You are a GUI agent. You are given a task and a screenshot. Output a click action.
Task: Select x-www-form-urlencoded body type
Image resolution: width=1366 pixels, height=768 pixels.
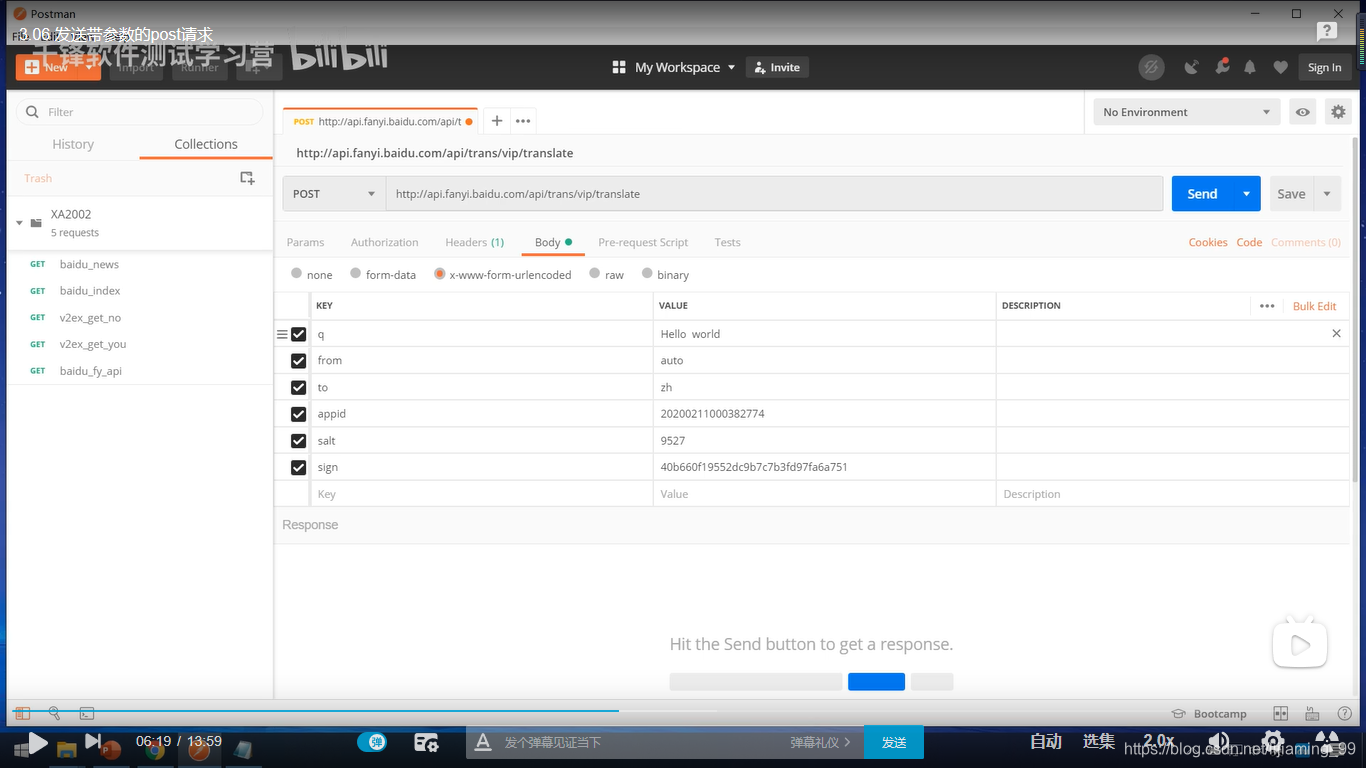[x=439, y=273]
